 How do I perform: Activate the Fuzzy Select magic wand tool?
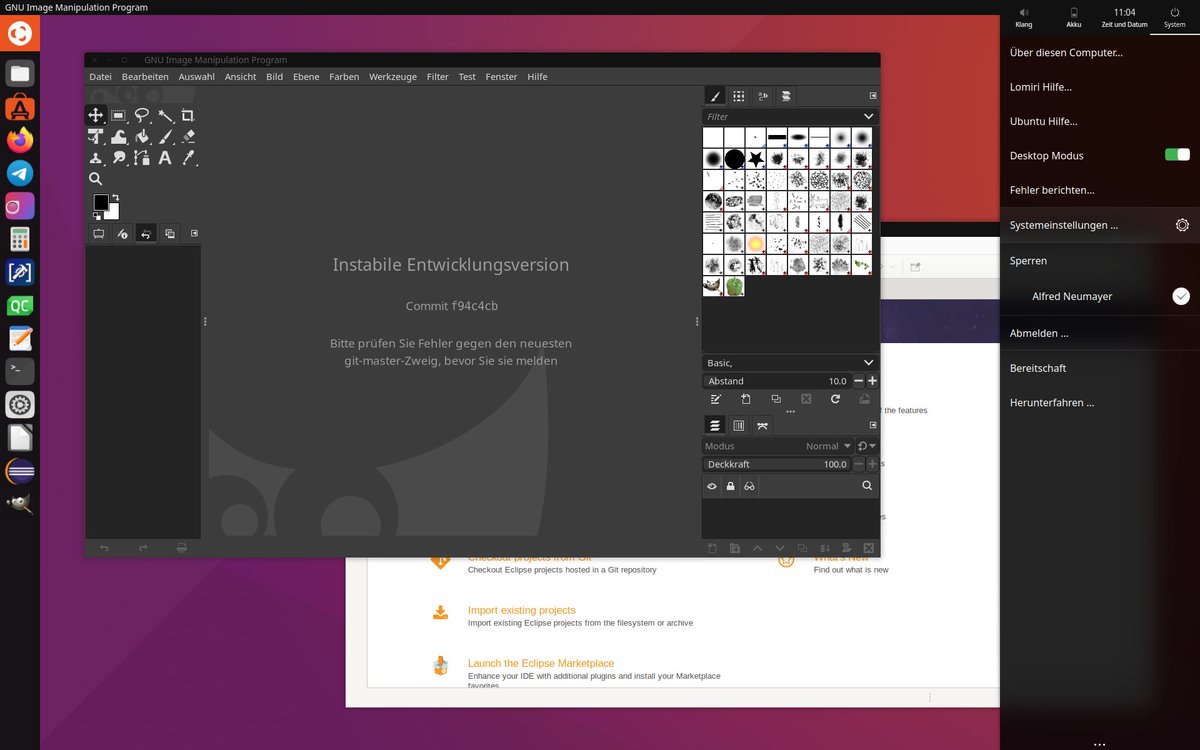166,115
